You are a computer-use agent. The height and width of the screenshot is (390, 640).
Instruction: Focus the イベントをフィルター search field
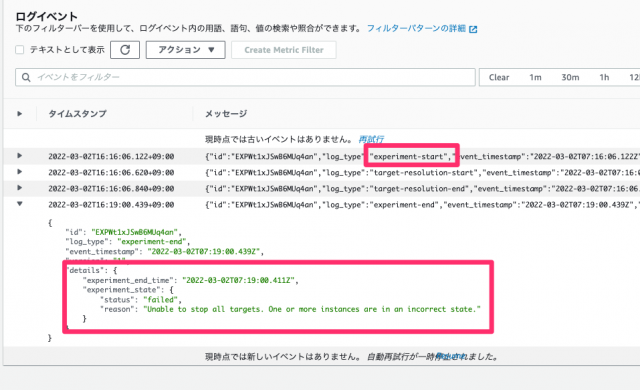tap(245, 77)
